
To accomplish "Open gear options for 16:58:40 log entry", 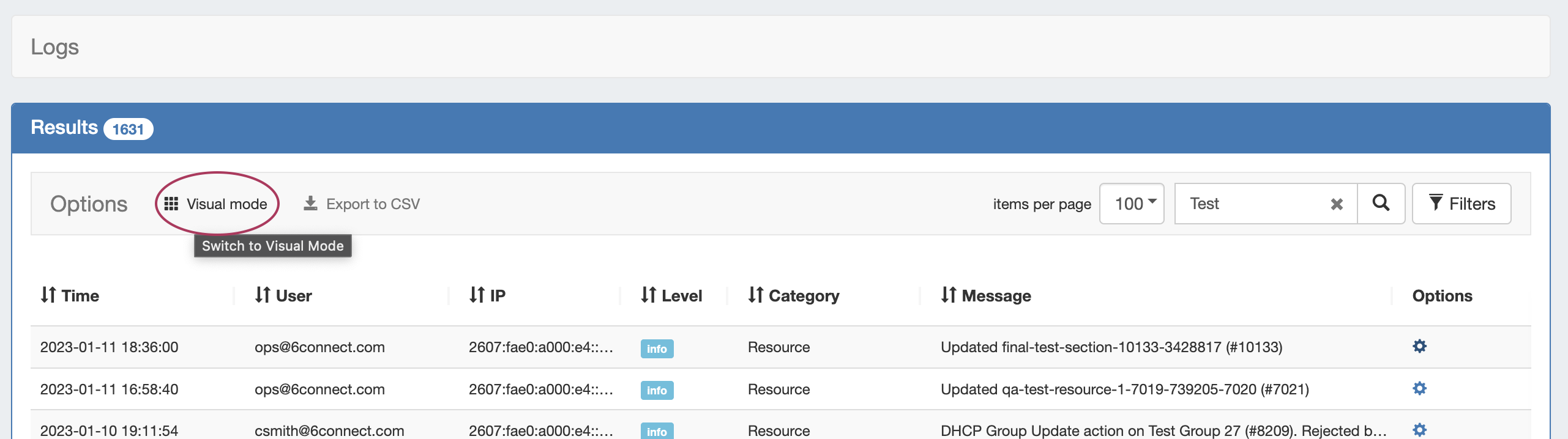I will (1419, 389).
